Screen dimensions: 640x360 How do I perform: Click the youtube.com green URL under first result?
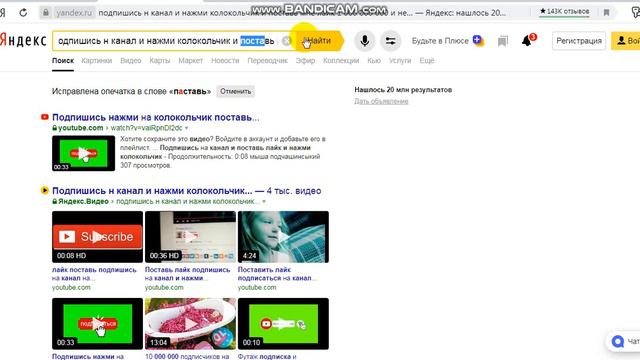pos(80,128)
